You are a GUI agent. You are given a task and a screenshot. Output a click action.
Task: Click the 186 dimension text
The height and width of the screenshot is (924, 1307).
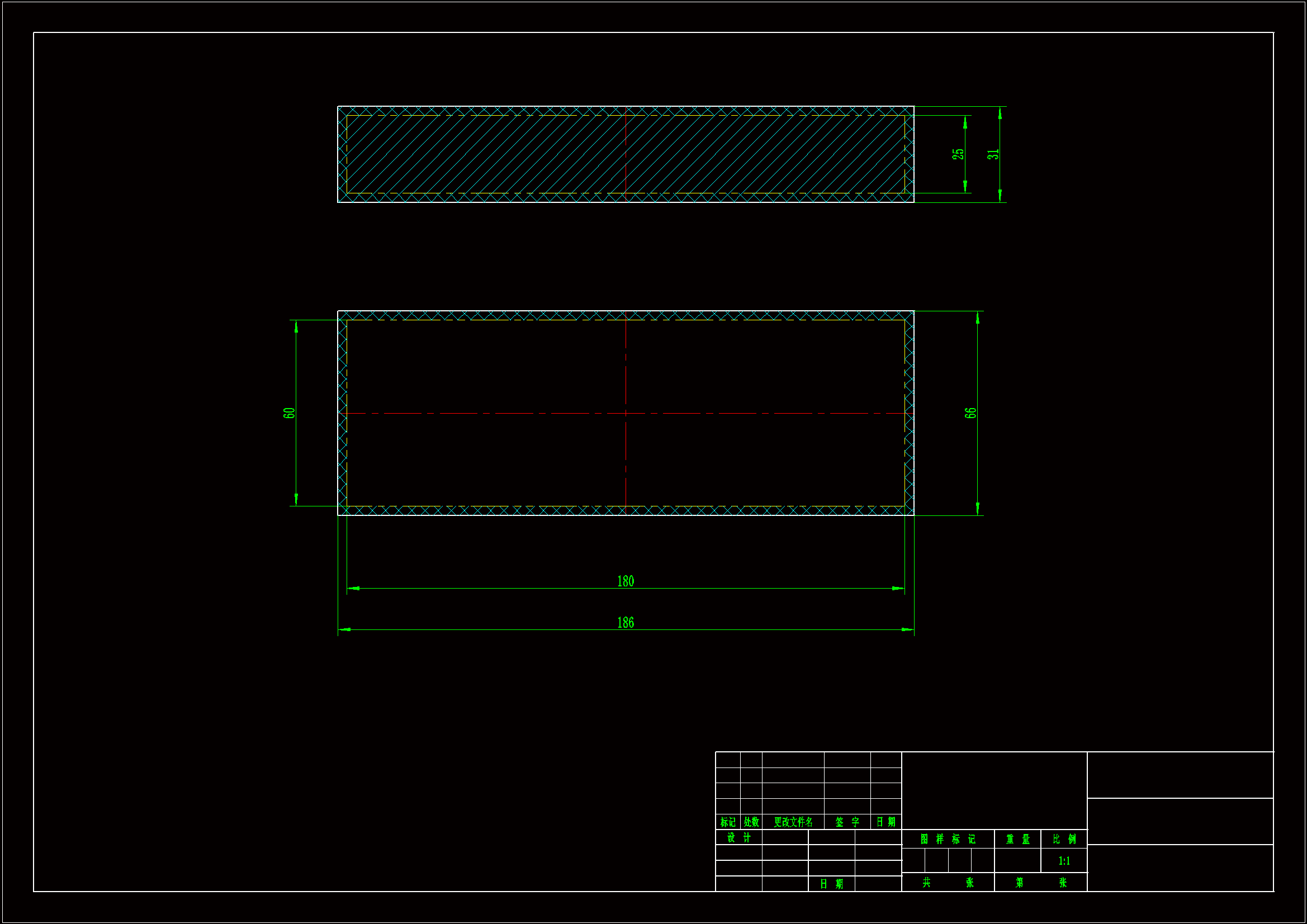point(625,623)
